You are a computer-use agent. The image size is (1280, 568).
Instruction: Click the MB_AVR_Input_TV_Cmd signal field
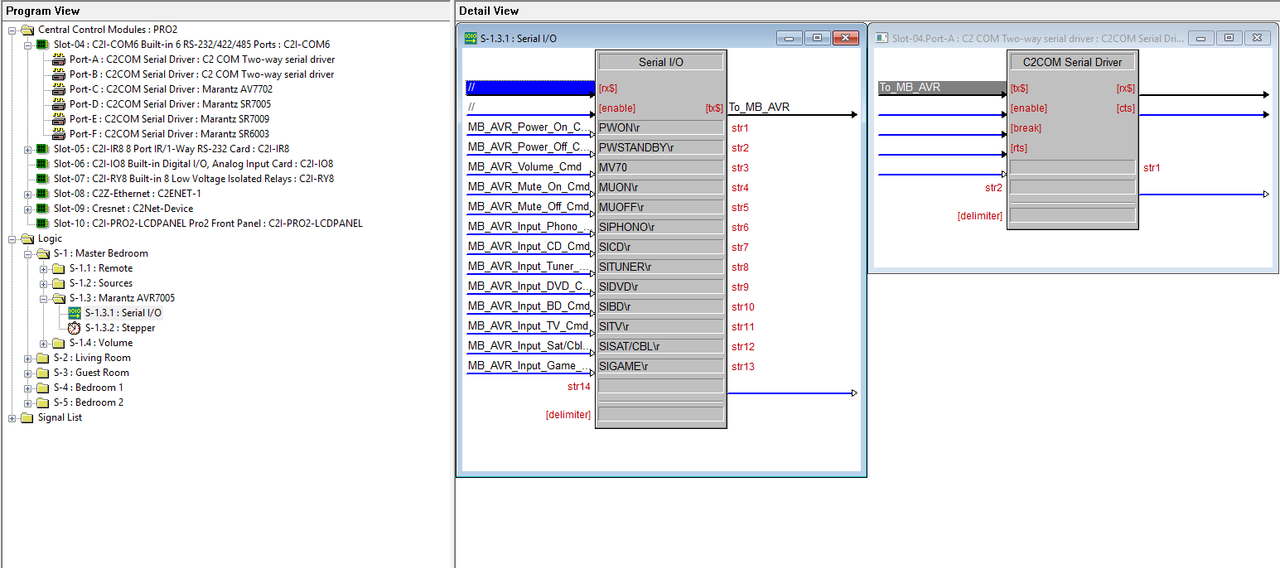[x=530, y=326]
